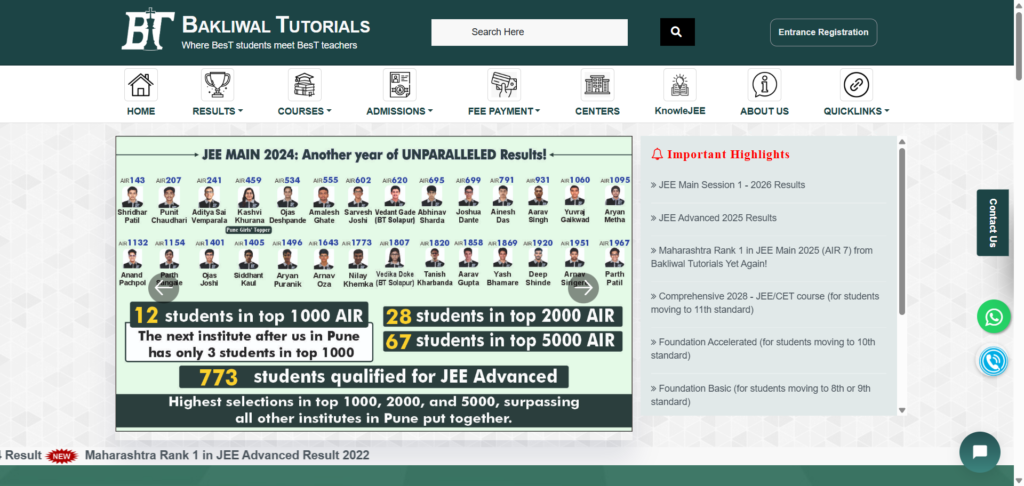Open the HOME menu item

(141, 111)
